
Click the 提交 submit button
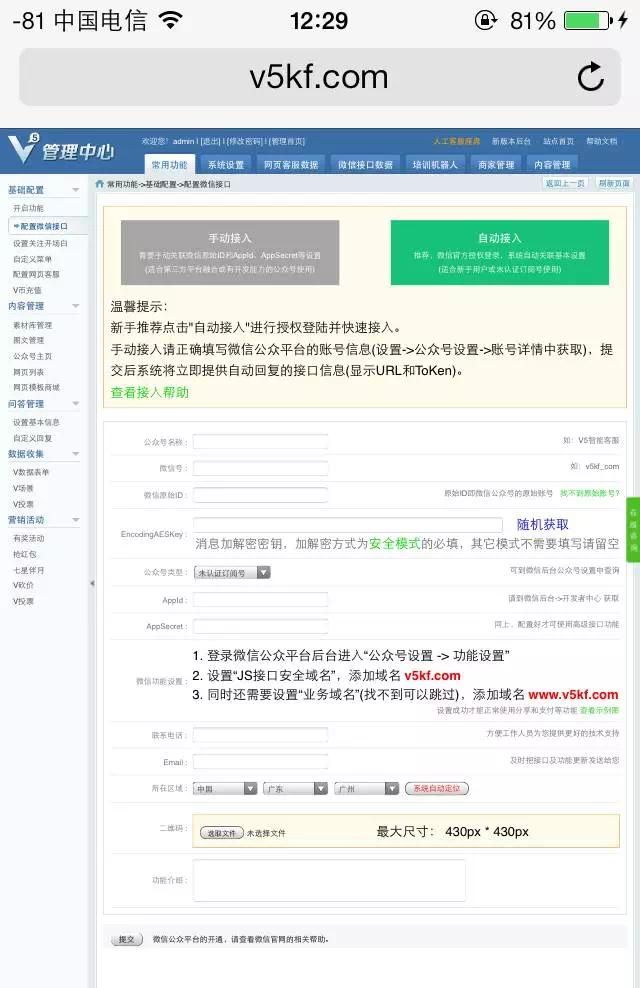(x=127, y=939)
